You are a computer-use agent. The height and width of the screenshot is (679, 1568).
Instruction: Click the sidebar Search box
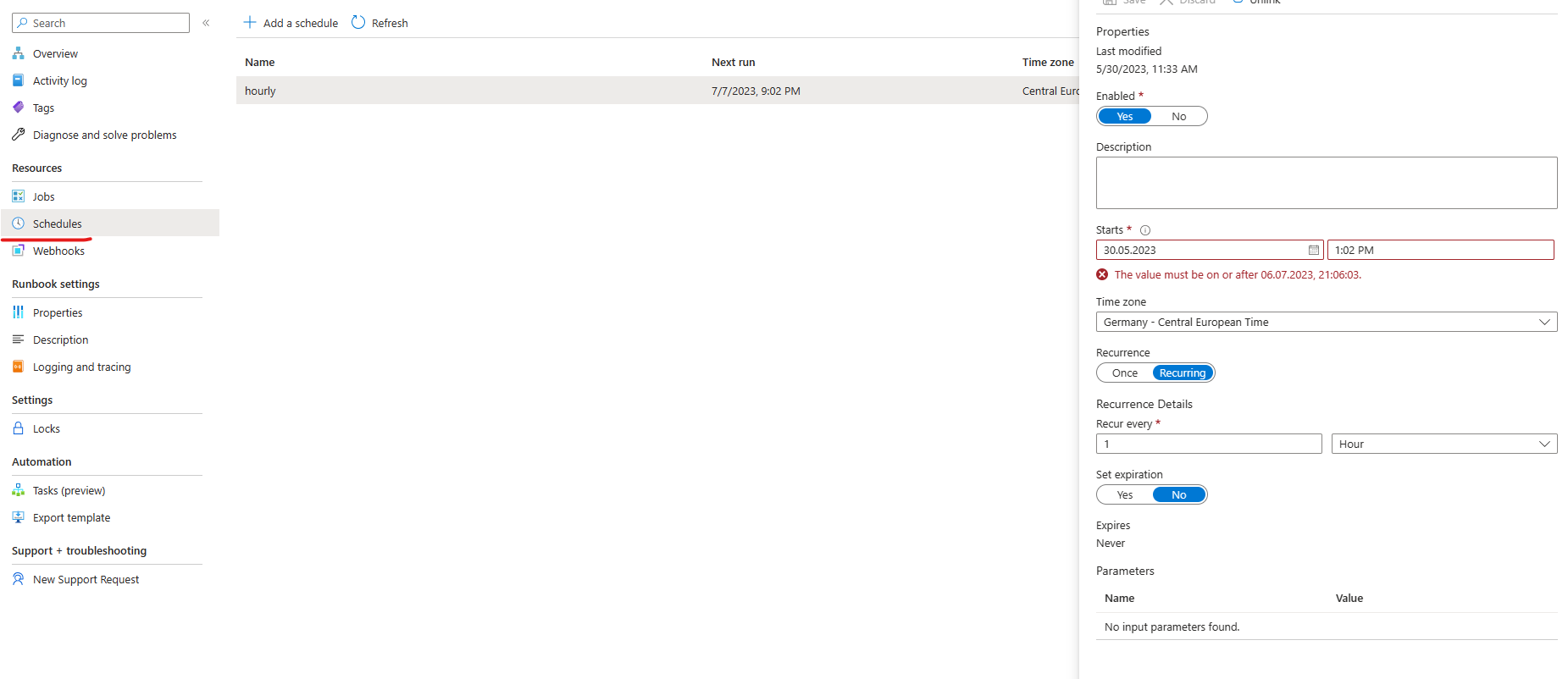101,23
